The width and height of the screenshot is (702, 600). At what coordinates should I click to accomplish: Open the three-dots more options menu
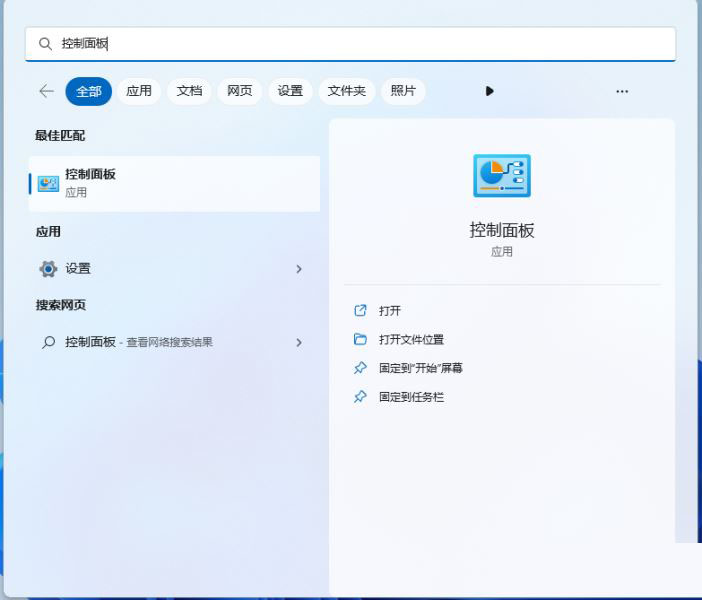click(x=622, y=91)
